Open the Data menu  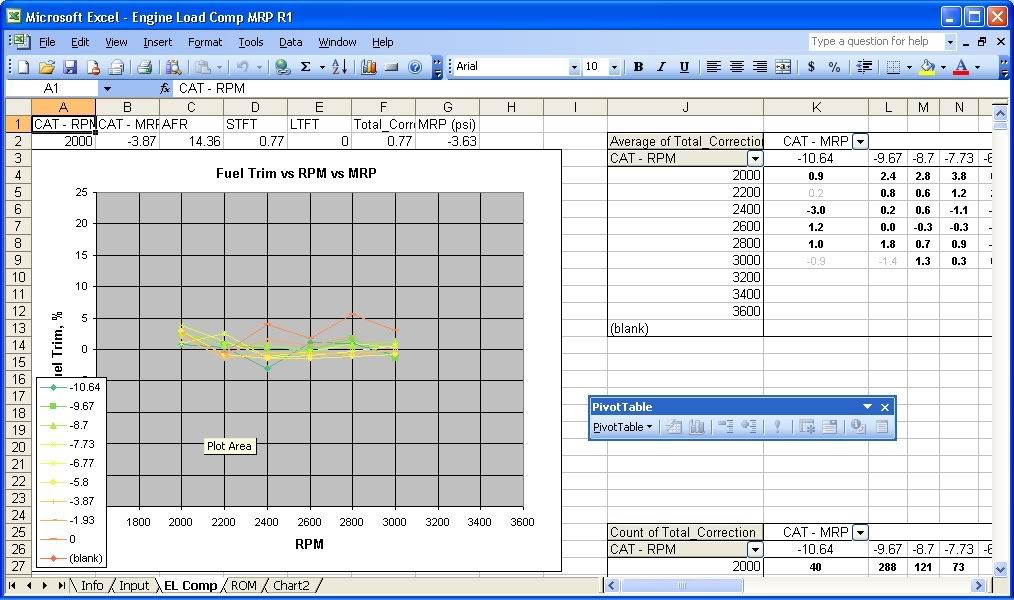[290, 42]
